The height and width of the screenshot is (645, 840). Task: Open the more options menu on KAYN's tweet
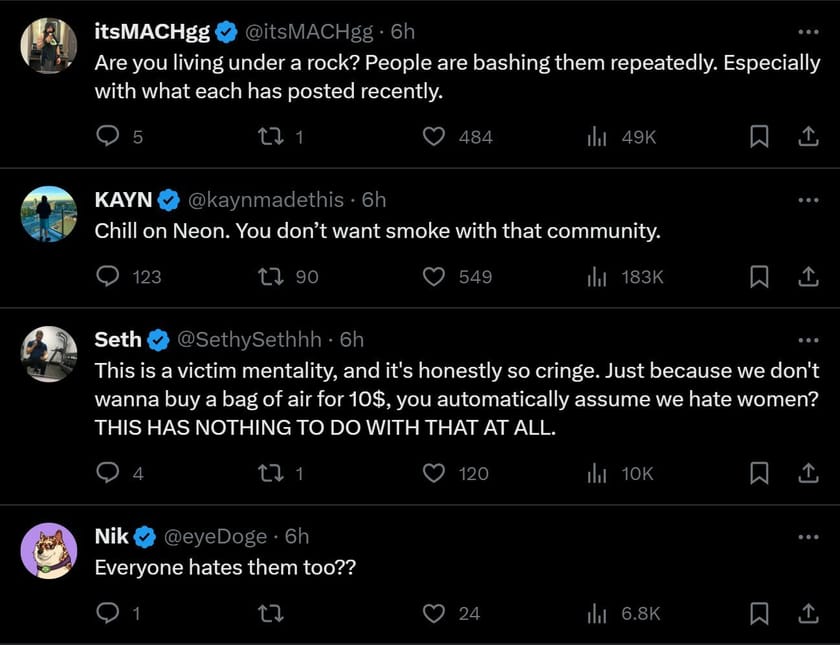[809, 198]
